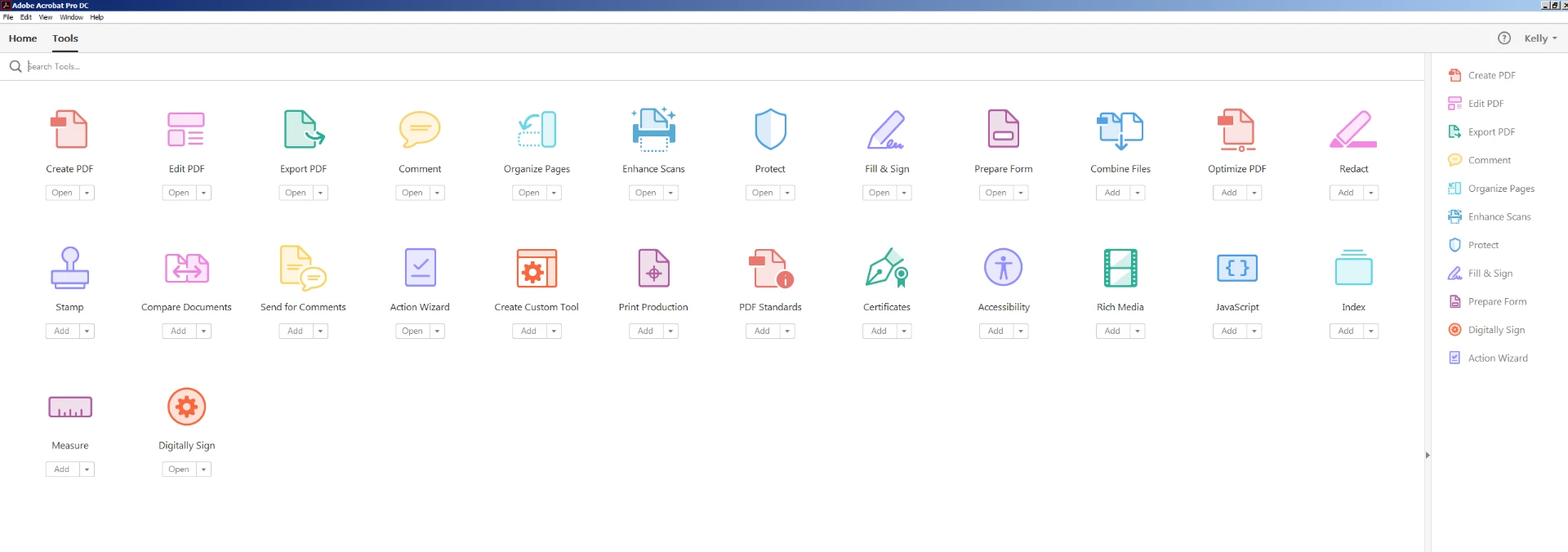1568x552 pixels.
Task: Expand the dropdown arrow under Create PDF
Action: [87, 194]
